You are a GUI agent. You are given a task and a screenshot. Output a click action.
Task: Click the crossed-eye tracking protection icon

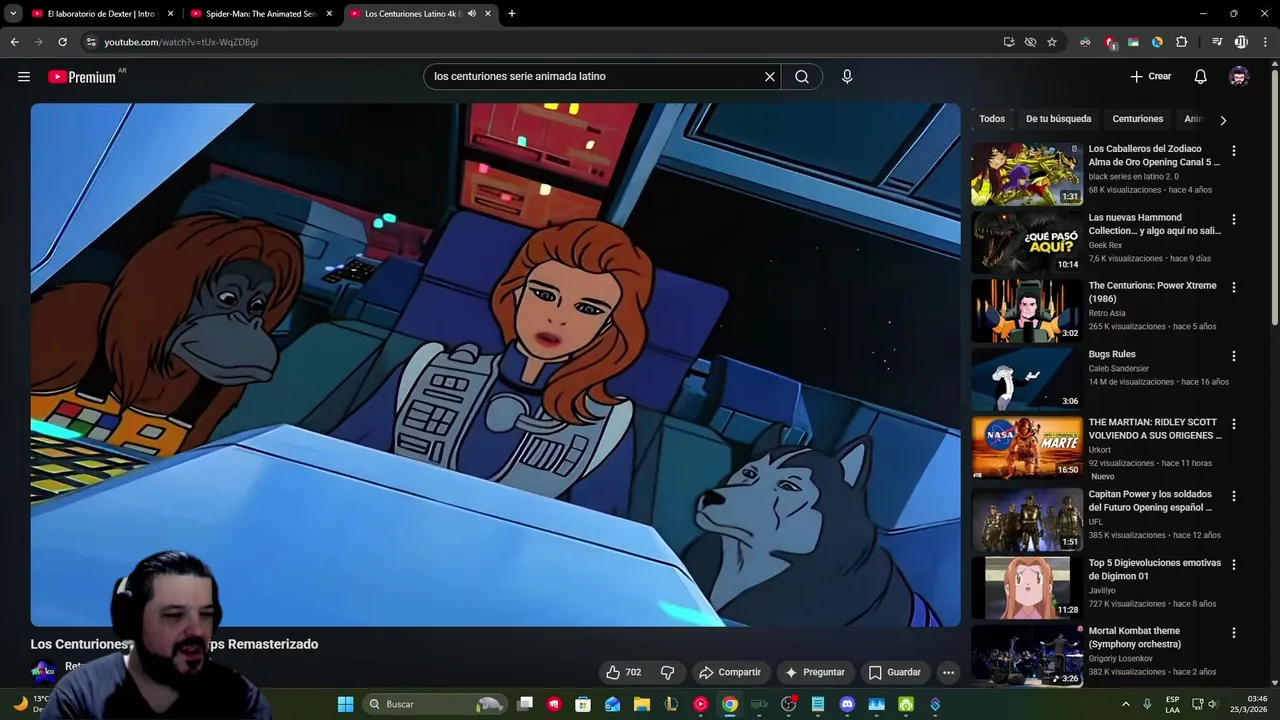[1030, 42]
